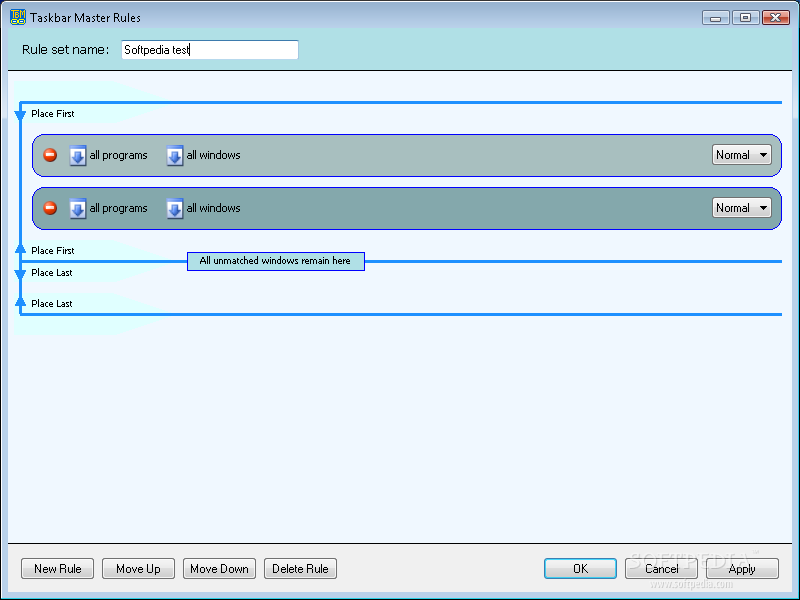Click the all programs icon in first rule

(78, 156)
